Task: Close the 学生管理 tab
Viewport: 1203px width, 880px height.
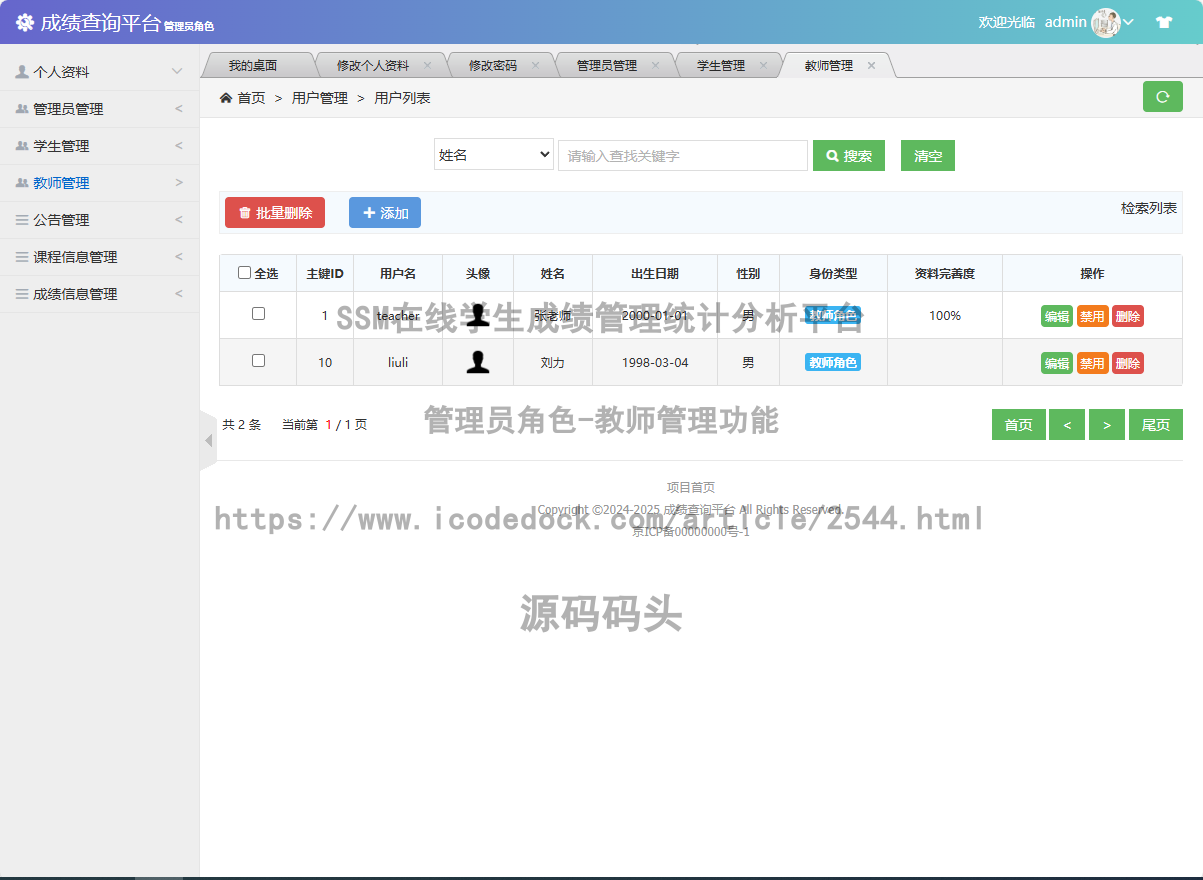Action: coord(763,65)
